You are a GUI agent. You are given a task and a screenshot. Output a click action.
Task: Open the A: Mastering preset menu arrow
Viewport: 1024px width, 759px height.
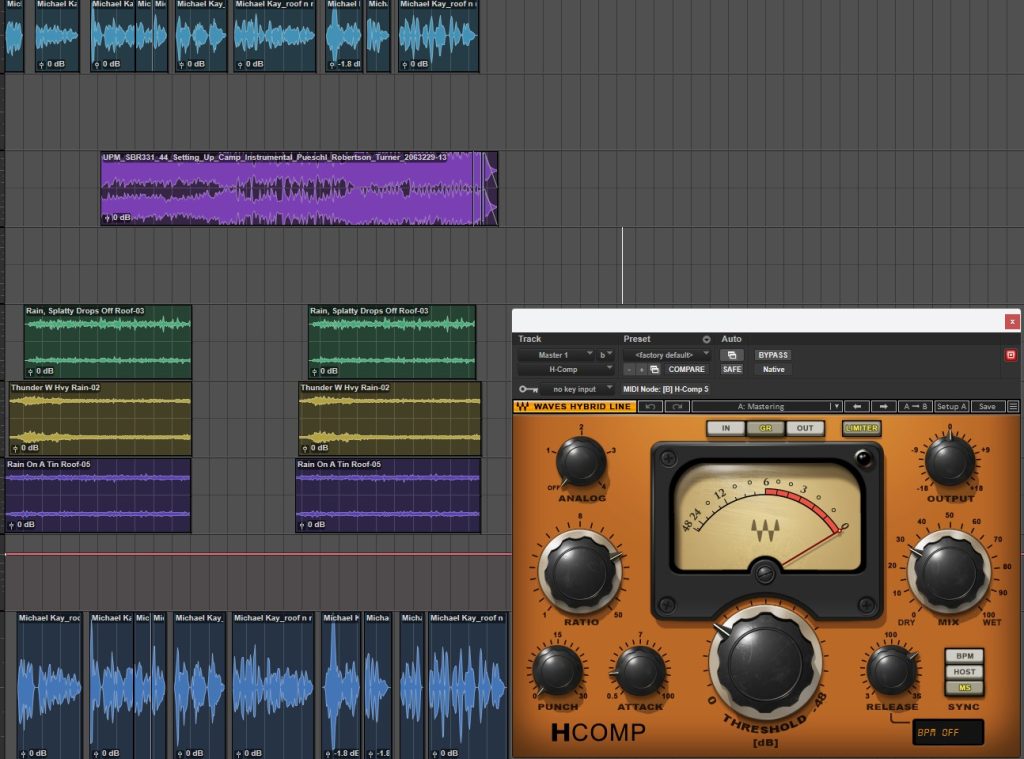(x=835, y=406)
